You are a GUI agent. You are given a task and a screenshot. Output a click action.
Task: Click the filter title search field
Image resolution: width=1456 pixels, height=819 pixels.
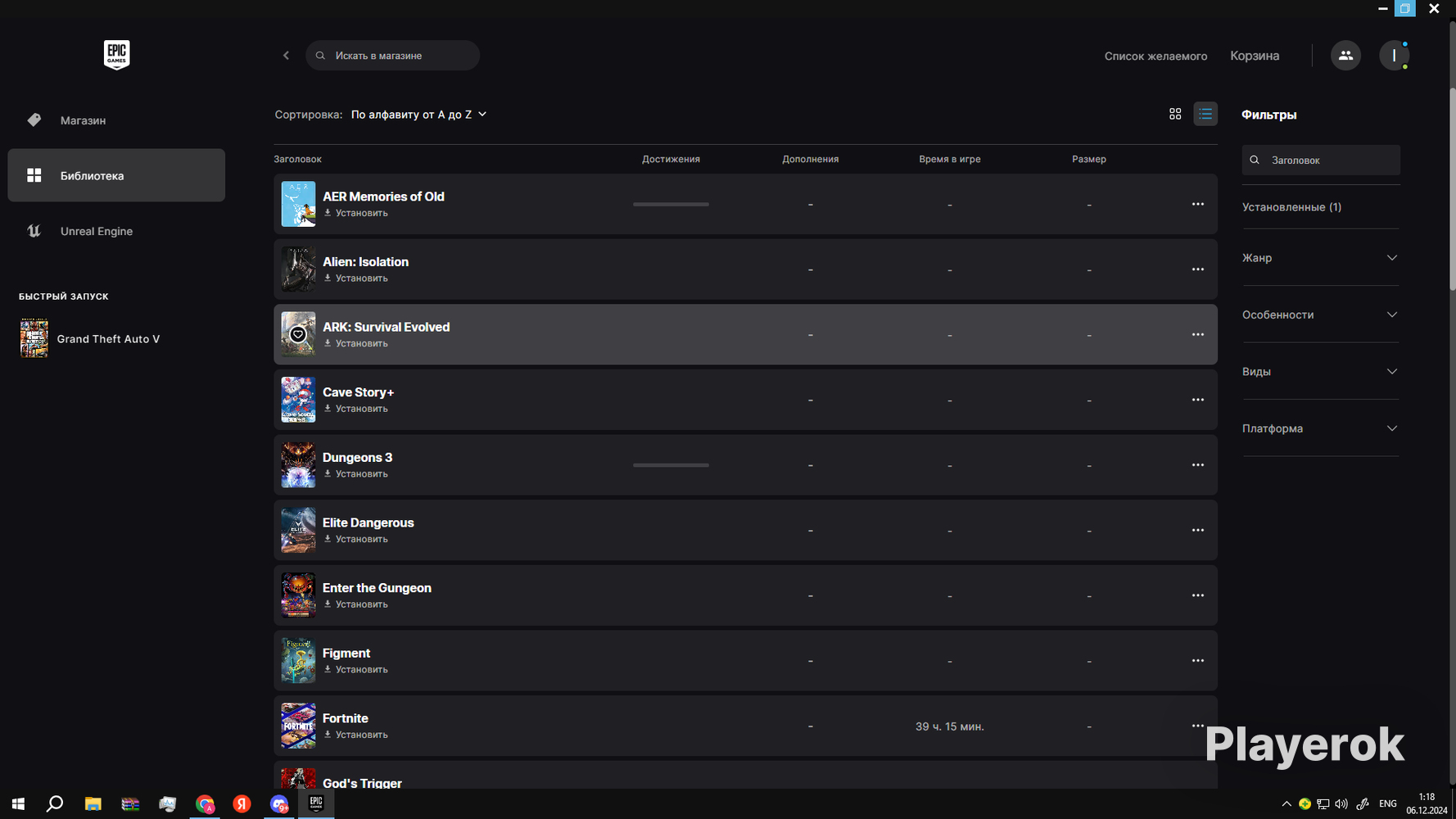tap(1321, 160)
